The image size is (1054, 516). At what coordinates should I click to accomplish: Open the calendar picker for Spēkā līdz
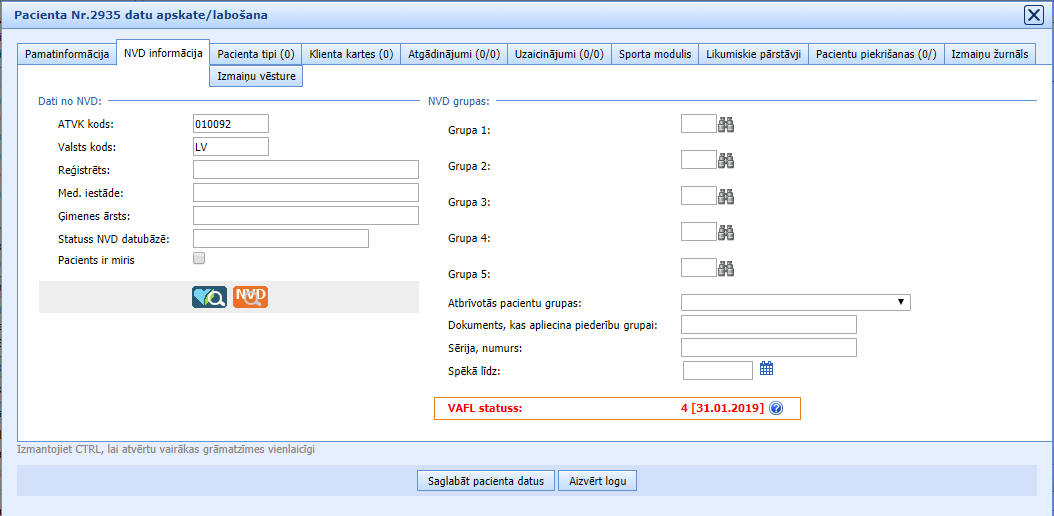tap(767, 369)
